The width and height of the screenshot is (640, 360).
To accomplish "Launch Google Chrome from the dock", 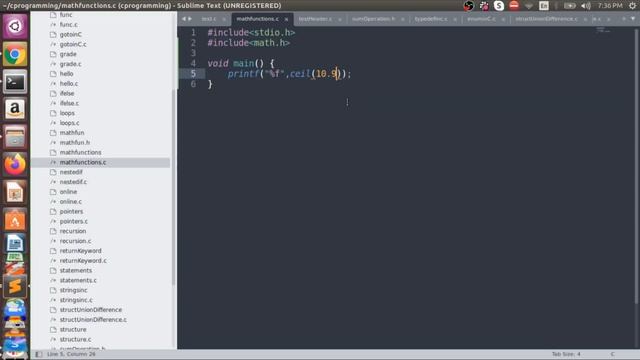I will tap(15, 54).
